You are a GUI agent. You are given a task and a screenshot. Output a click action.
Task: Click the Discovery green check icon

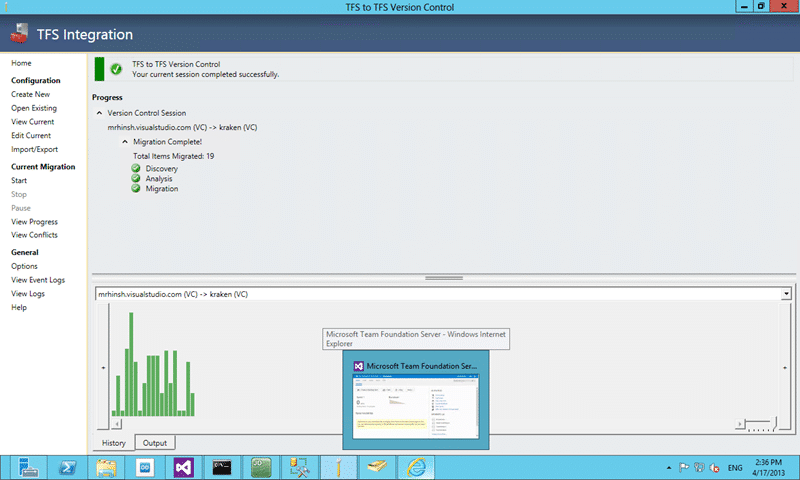coord(136,168)
